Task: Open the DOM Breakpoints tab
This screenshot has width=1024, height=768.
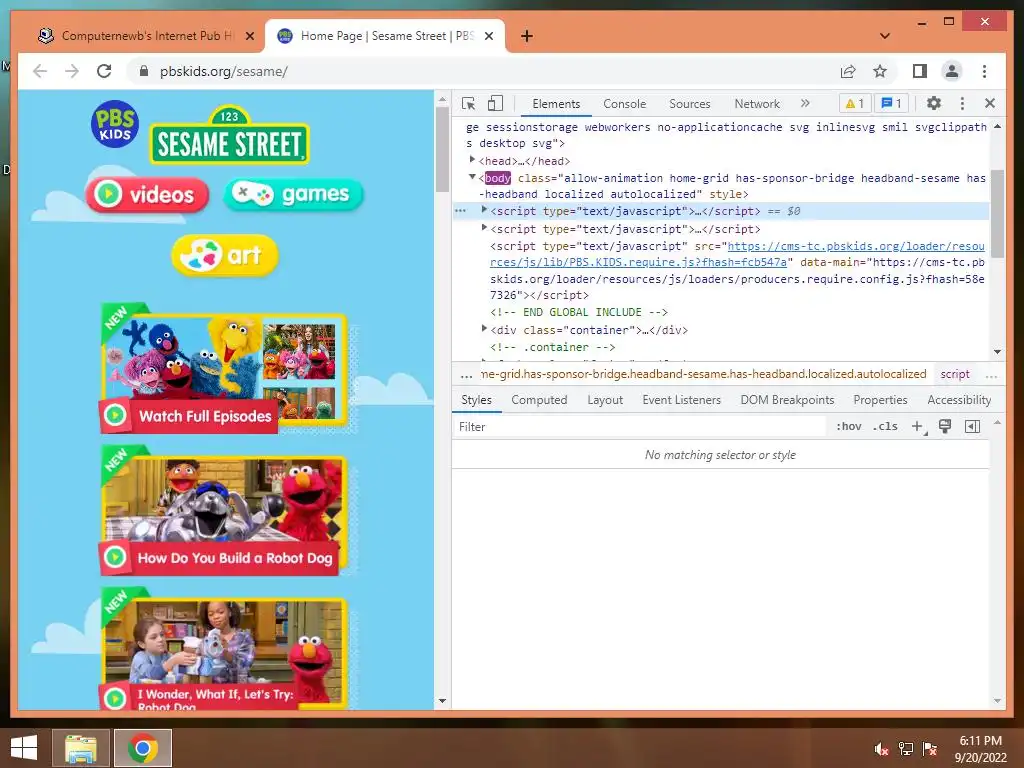Action: [x=787, y=400]
